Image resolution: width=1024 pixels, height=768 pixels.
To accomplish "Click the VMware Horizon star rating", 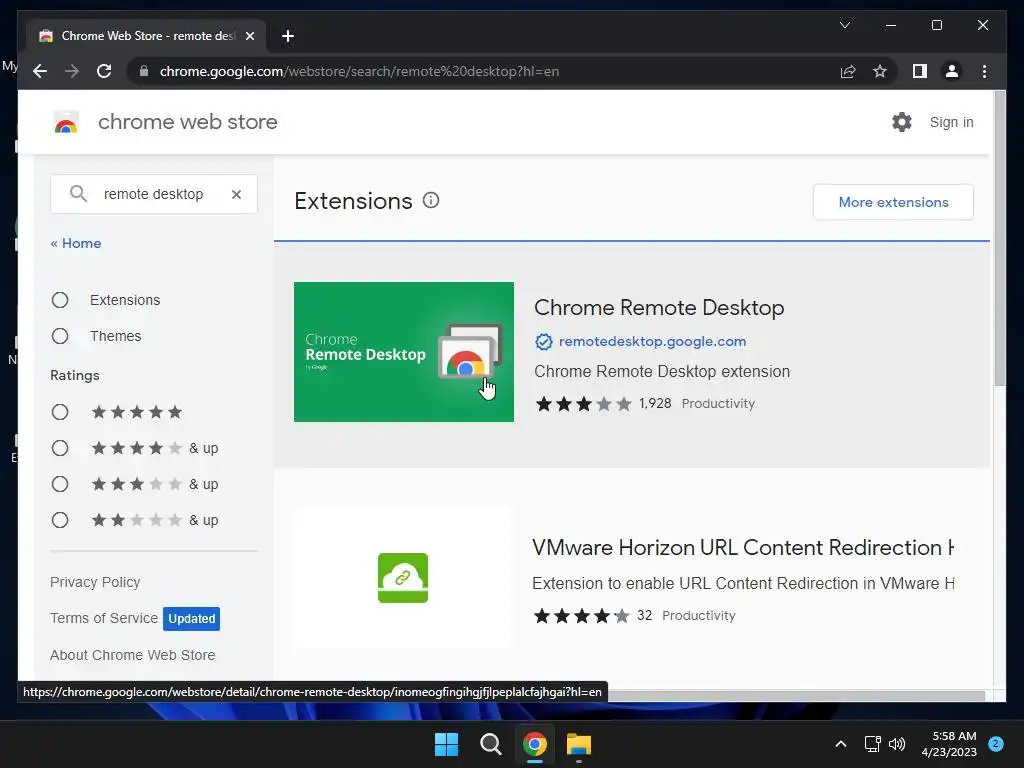I will [581, 616].
